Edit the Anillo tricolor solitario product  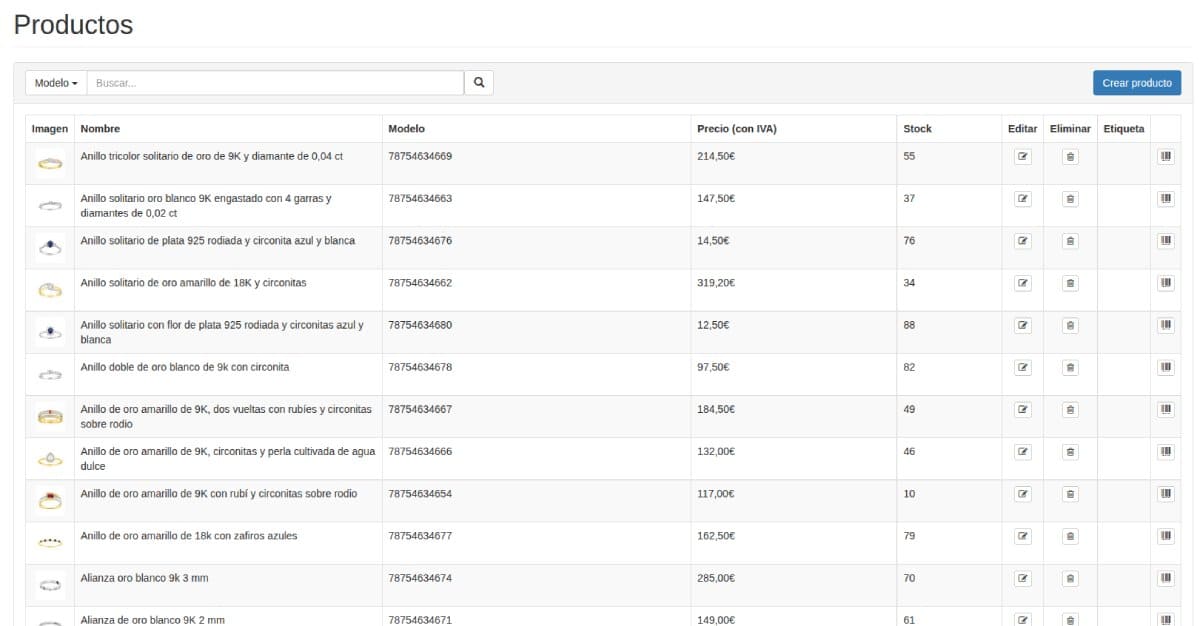click(1022, 157)
